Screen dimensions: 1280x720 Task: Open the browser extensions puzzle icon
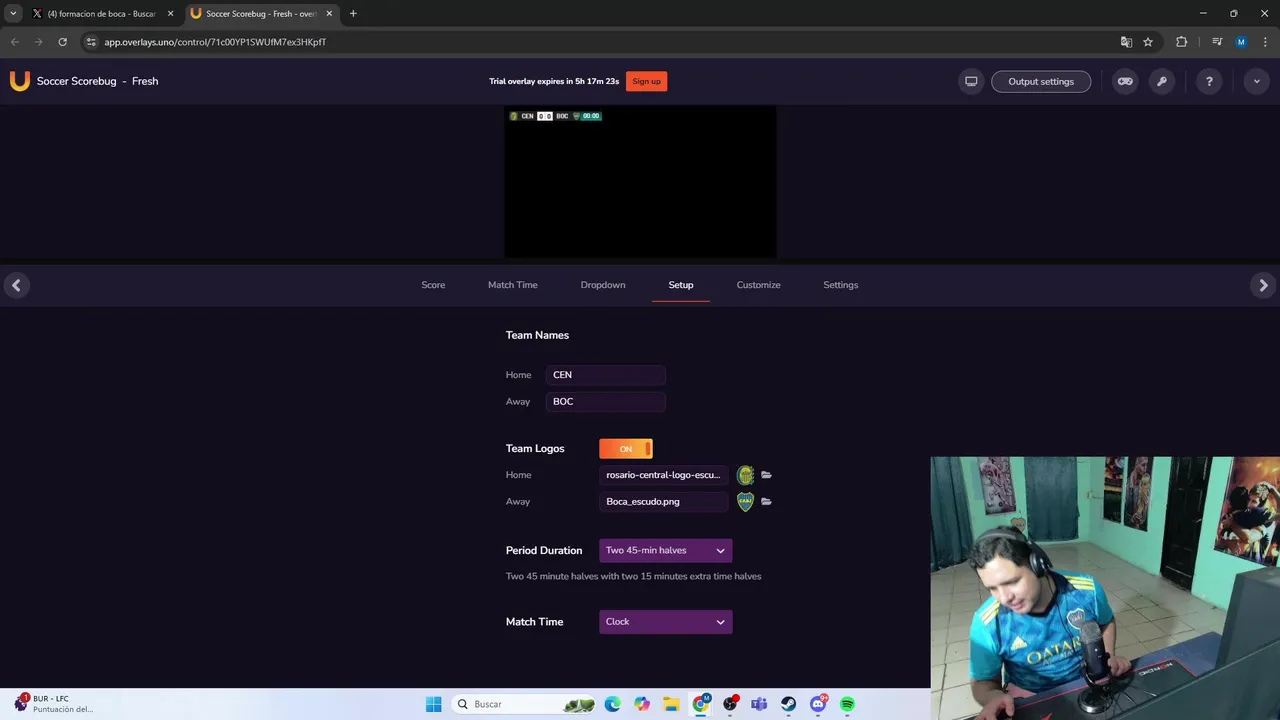[x=1181, y=42]
